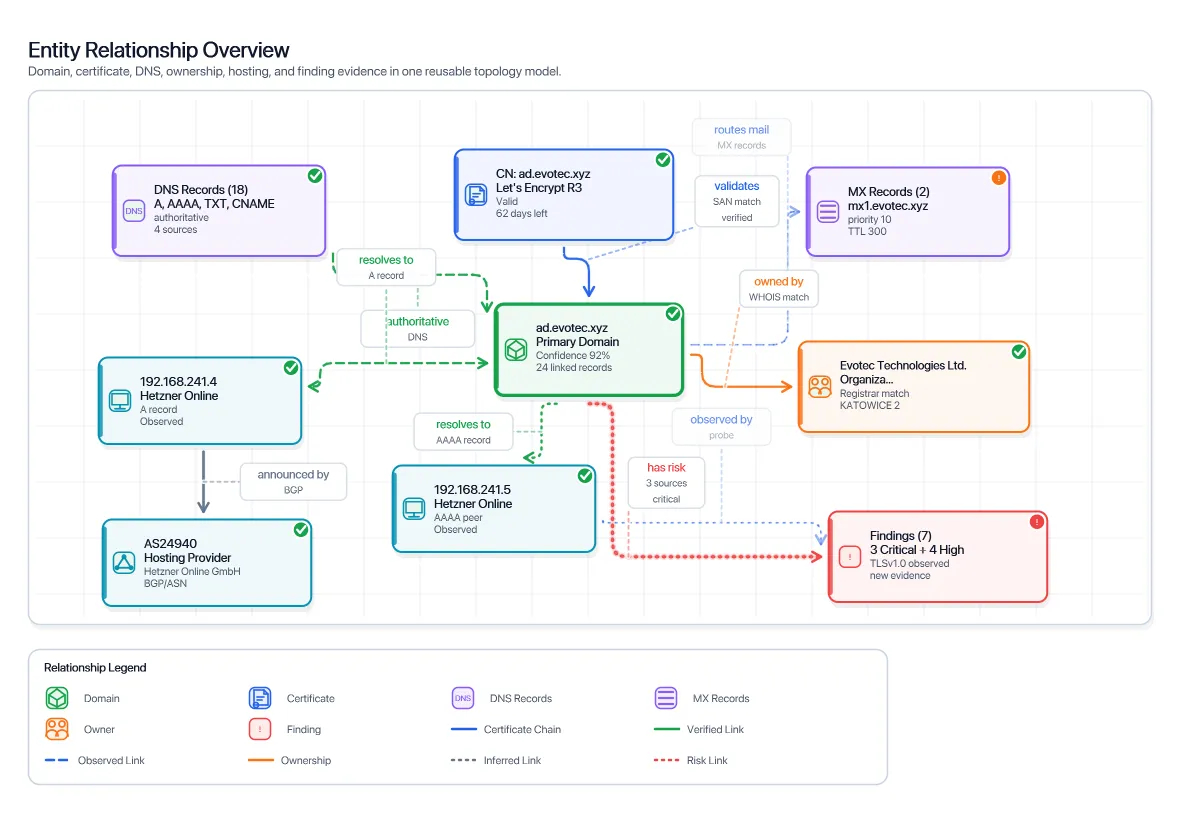Click green check badge on 192.168.241.4 node
Viewport: 1180px width, 813px height.
coord(291,367)
